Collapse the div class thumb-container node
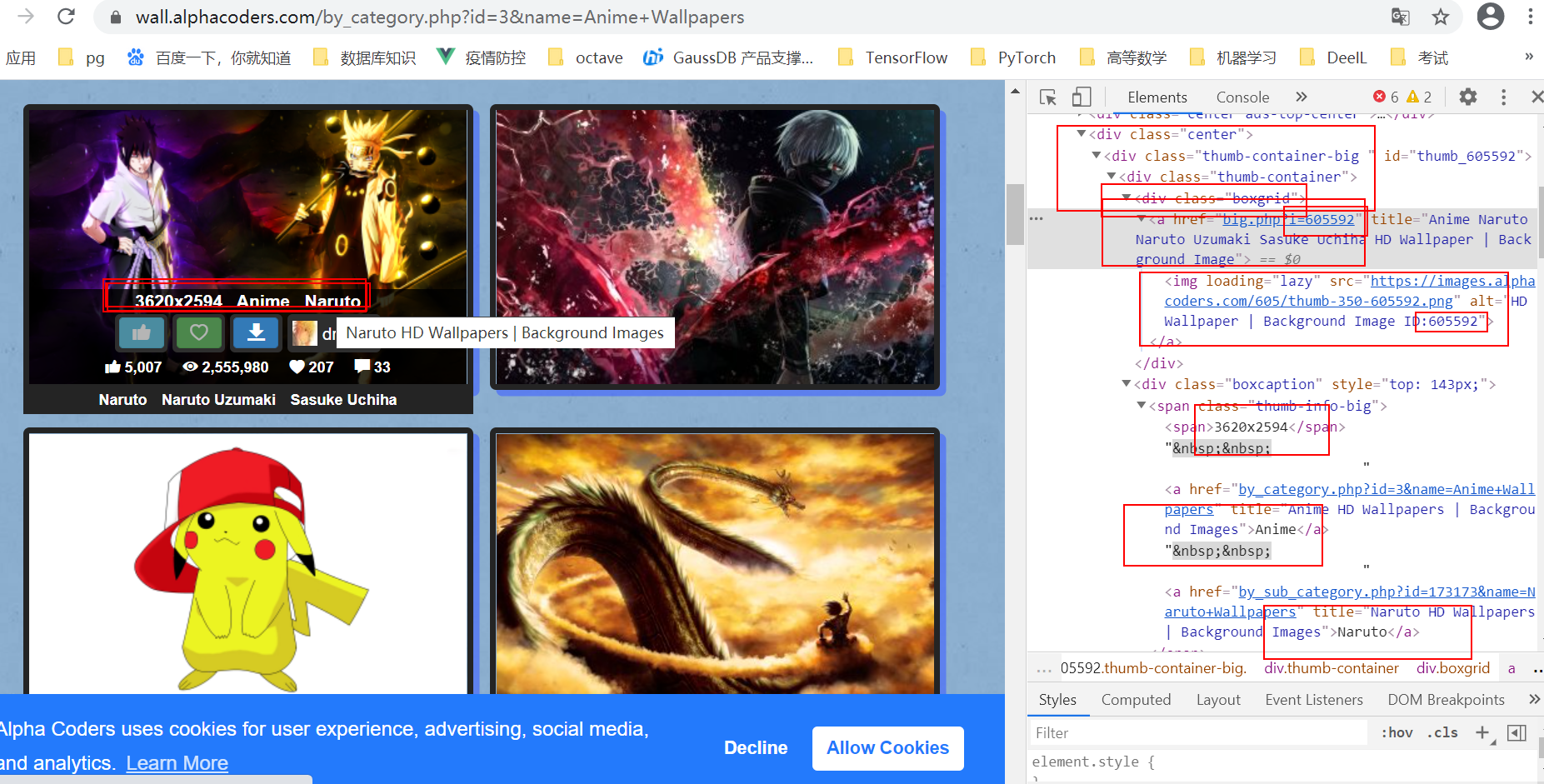1544x784 pixels. pyautogui.click(x=1112, y=176)
